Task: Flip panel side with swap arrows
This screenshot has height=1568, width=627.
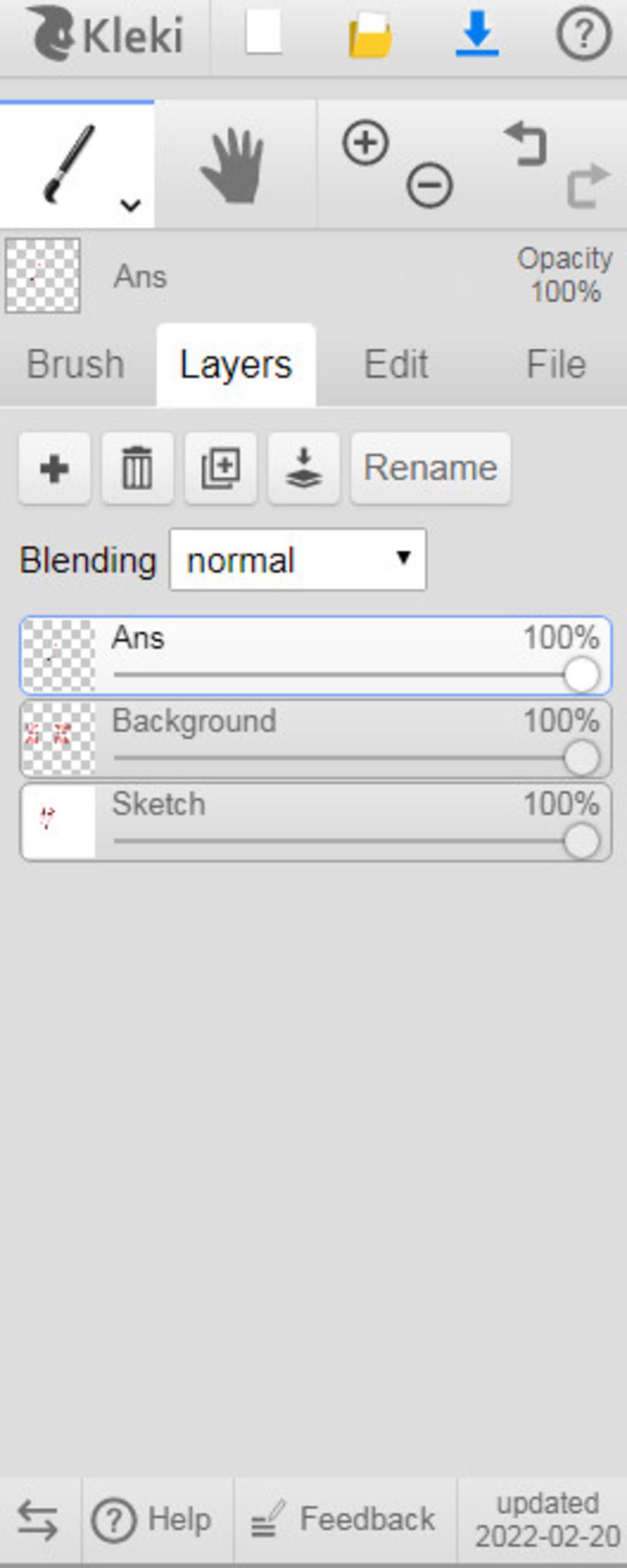Action: click(x=38, y=1520)
